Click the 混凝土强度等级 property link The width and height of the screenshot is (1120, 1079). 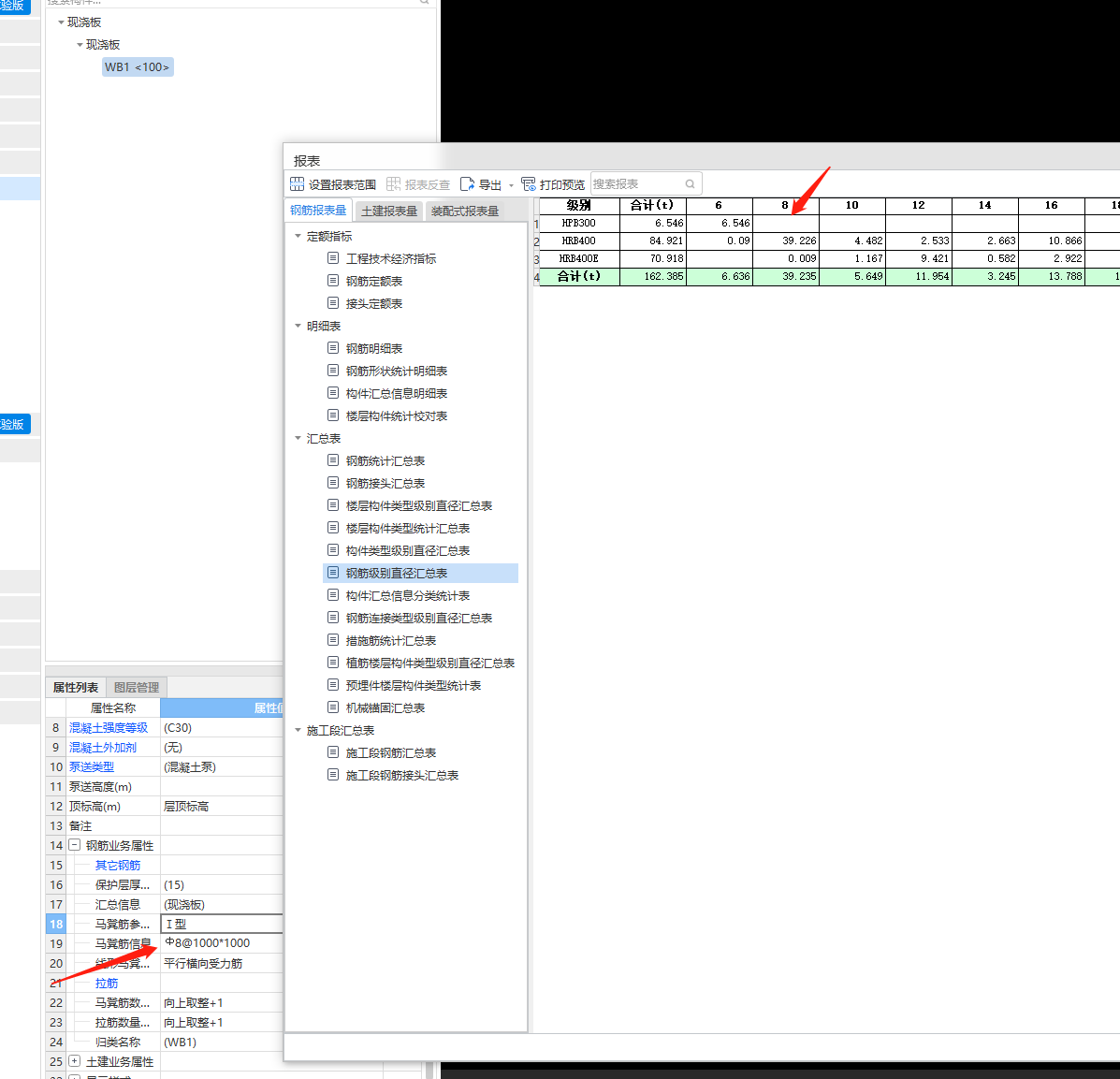point(109,727)
